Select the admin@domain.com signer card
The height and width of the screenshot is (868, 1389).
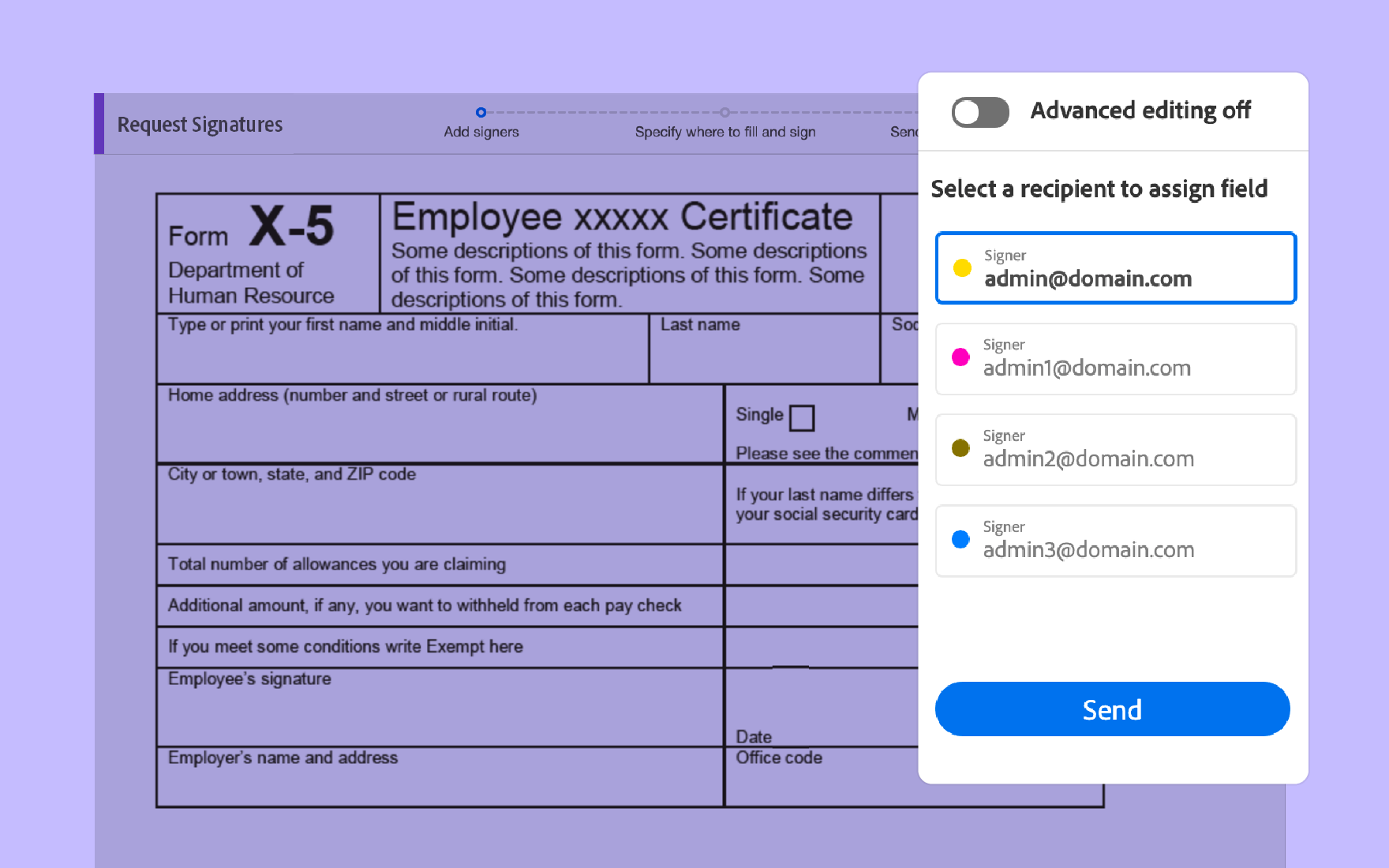(1114, 268)
